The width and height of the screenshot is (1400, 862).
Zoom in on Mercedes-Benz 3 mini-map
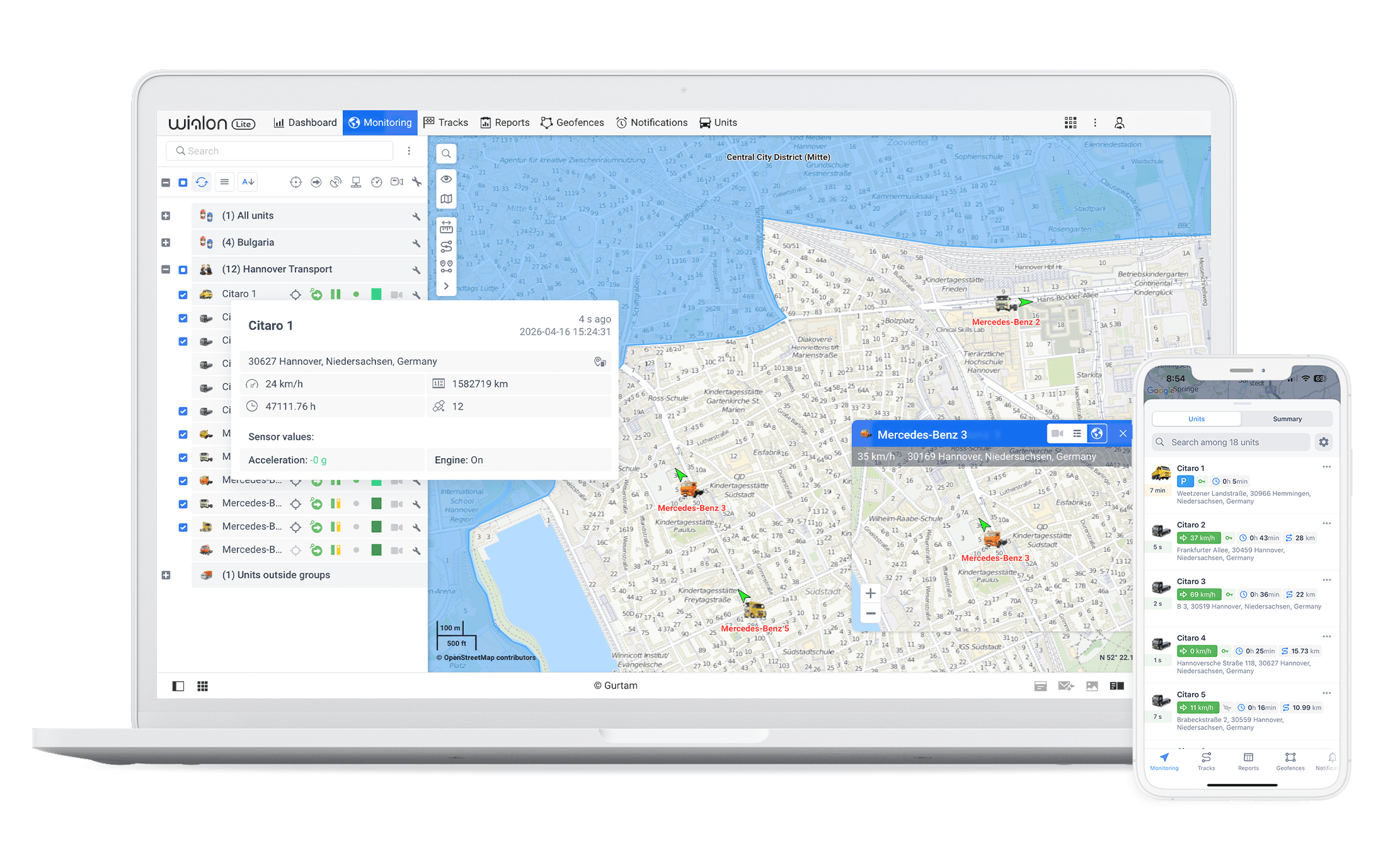click(x=870, y=594)
